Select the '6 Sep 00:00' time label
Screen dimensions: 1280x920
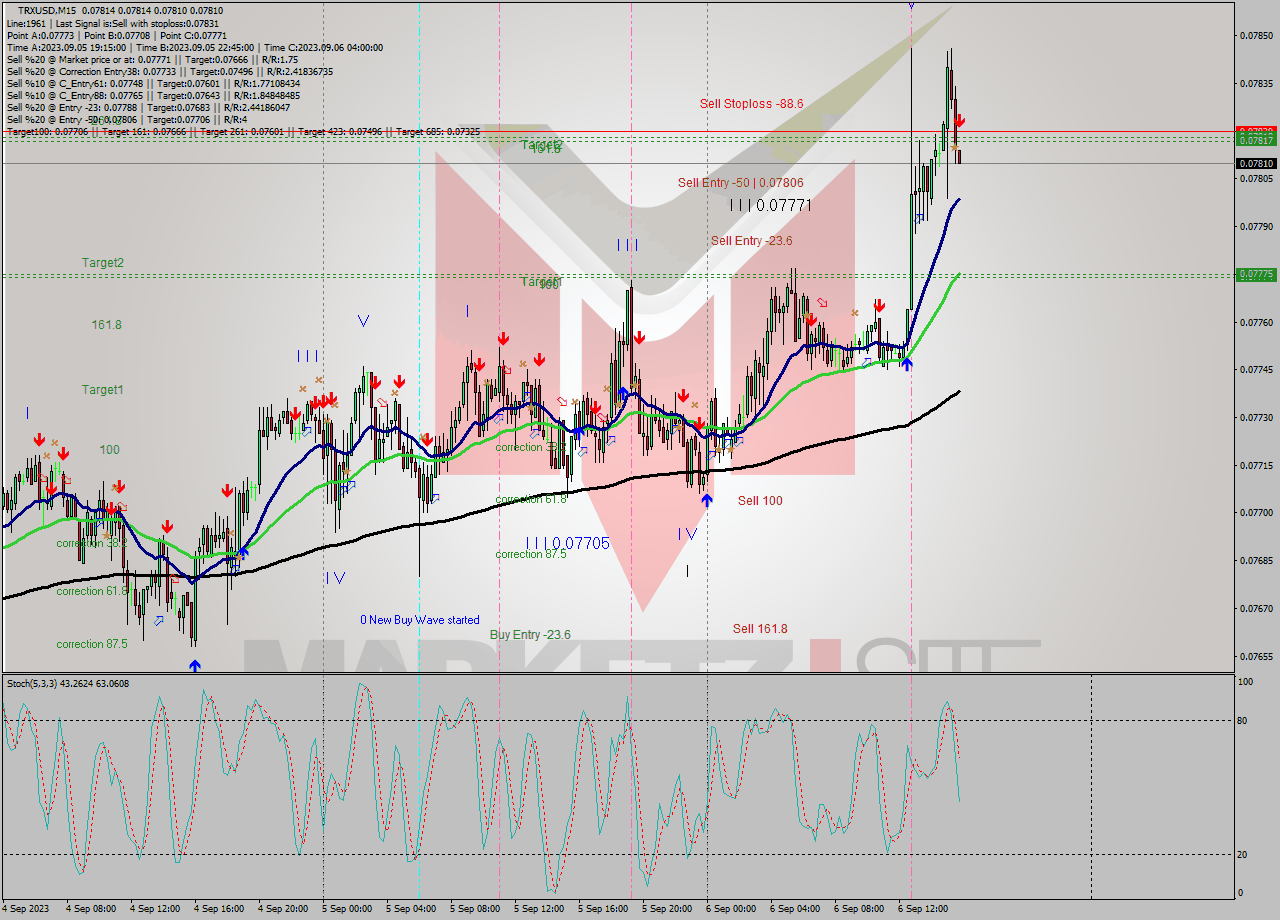(731, 909)
